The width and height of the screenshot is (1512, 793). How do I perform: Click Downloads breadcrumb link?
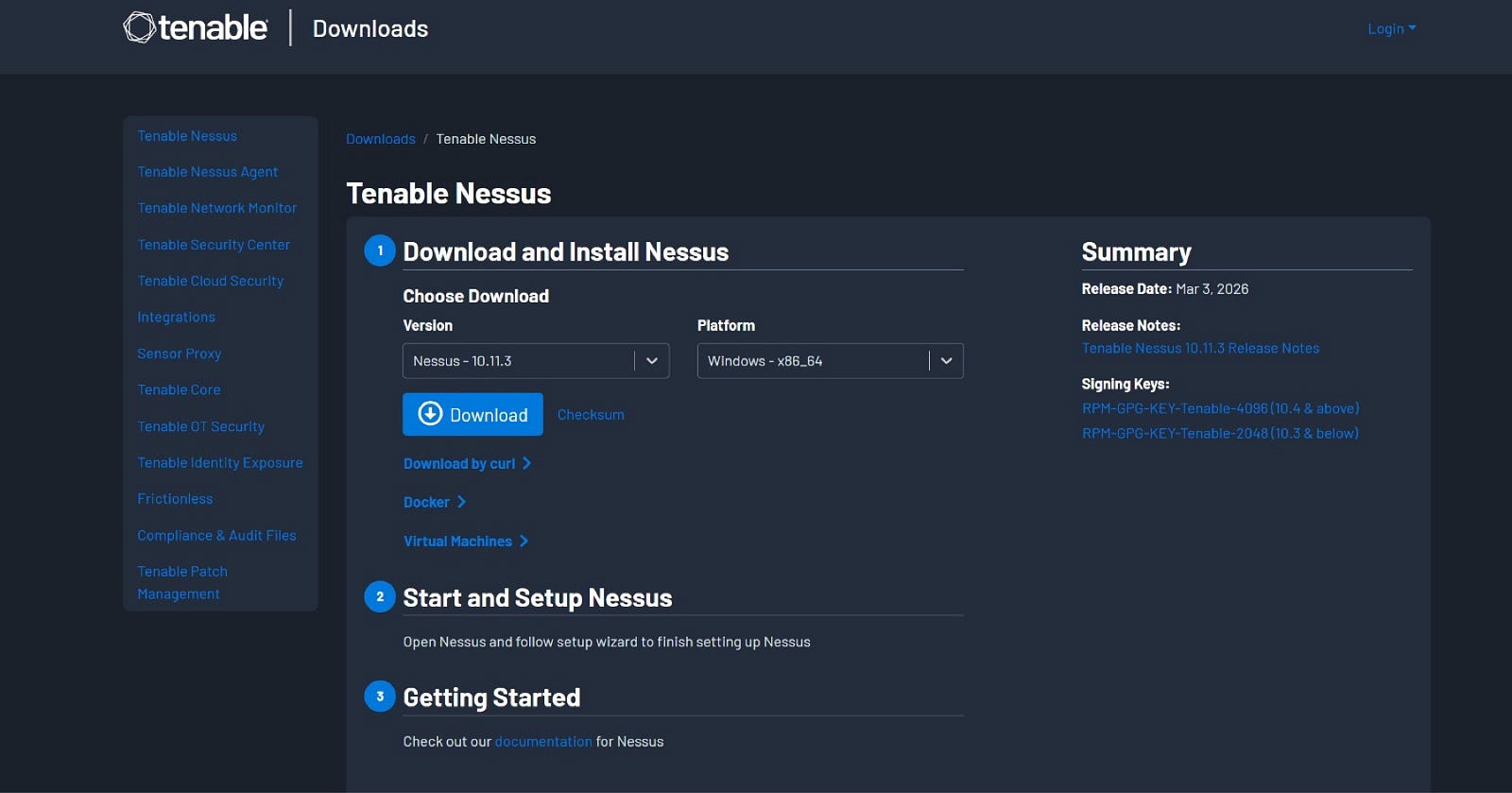coord(381,139)
